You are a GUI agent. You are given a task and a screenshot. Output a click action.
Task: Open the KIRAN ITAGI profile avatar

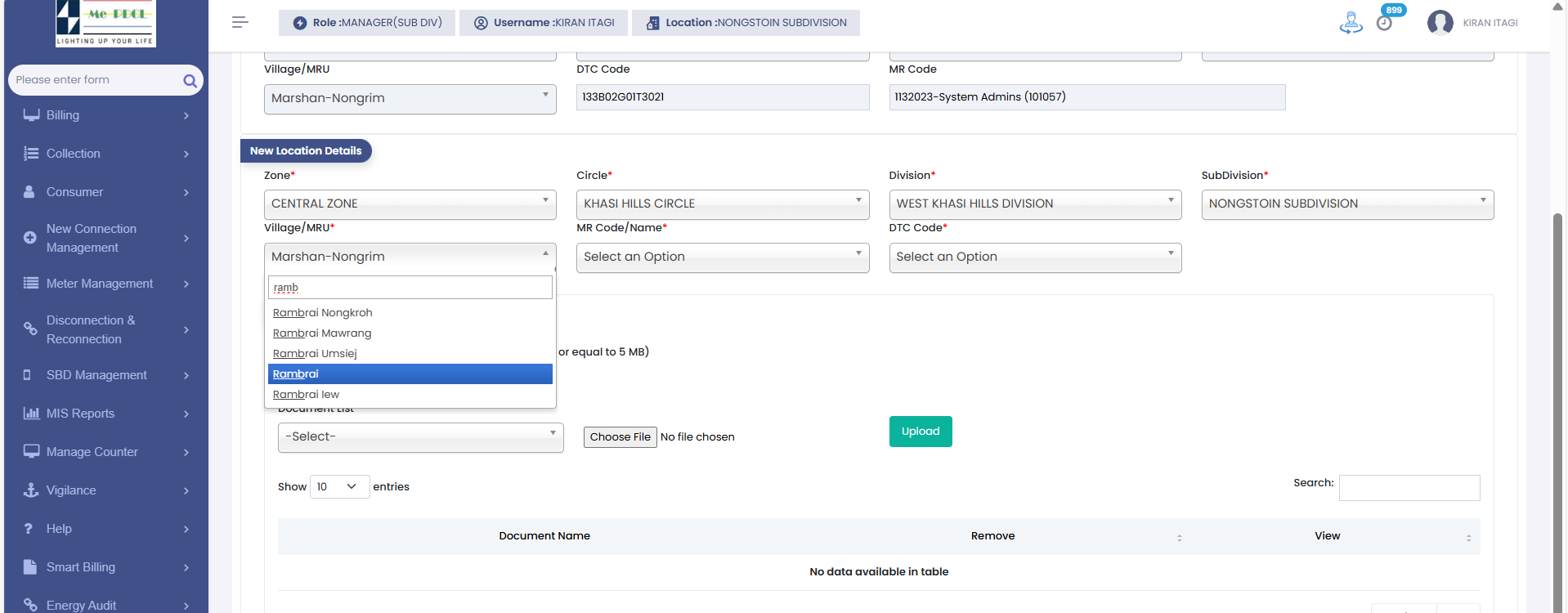1440,23
